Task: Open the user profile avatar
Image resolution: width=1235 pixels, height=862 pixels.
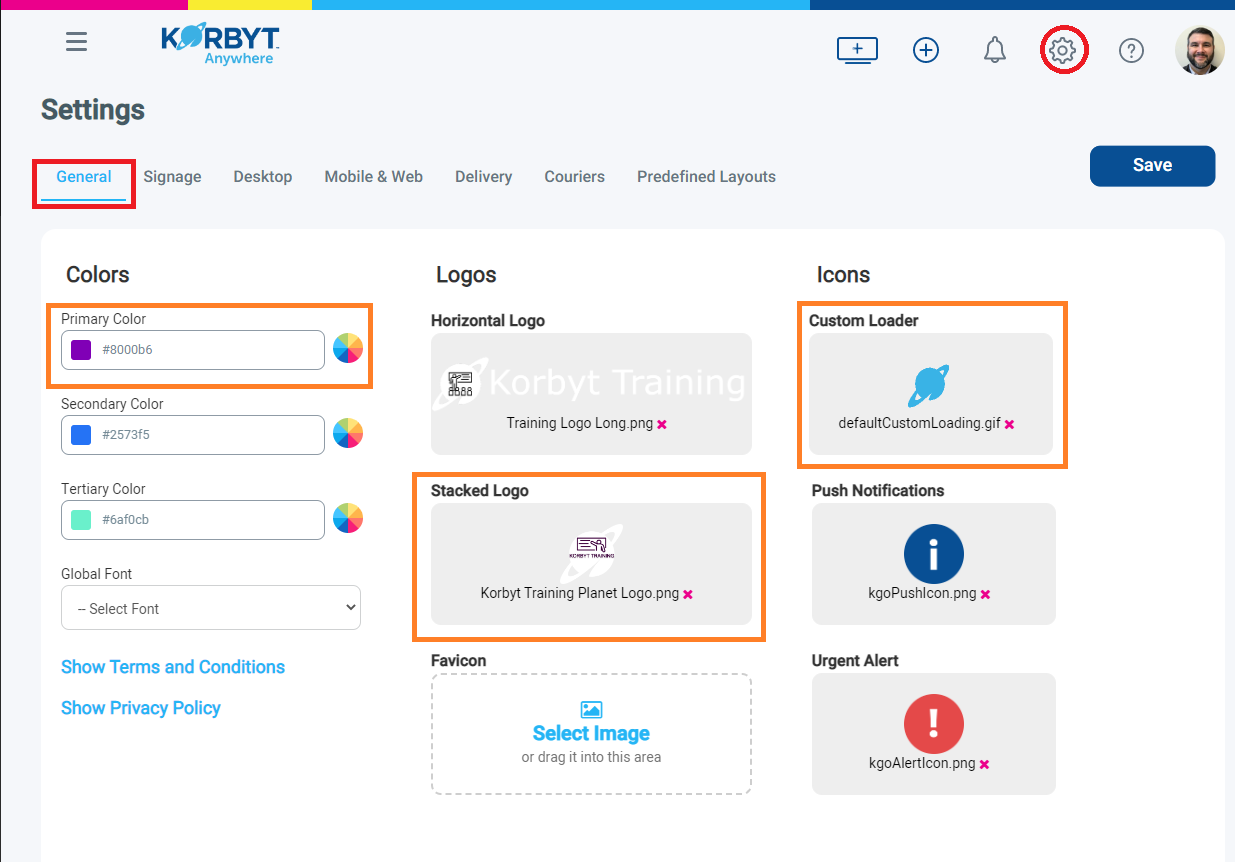Action: (x=1199, y=50)
